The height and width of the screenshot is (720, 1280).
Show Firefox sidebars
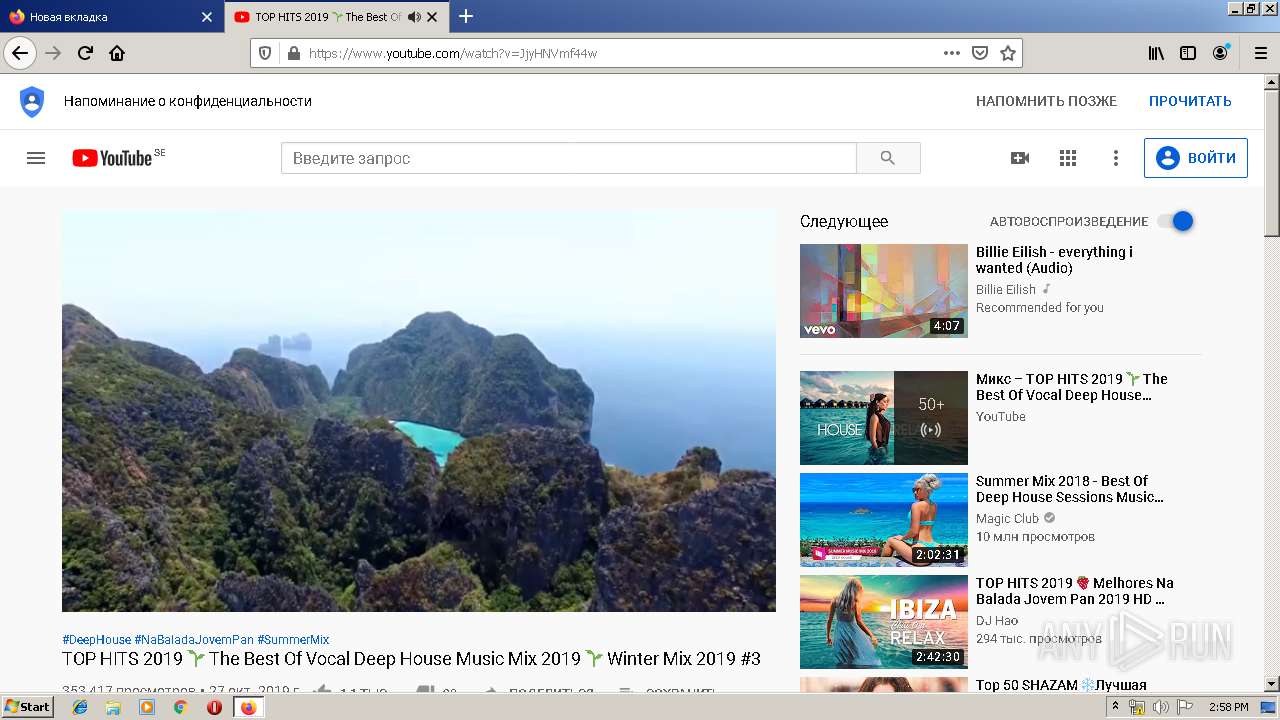click(1188, 53)
